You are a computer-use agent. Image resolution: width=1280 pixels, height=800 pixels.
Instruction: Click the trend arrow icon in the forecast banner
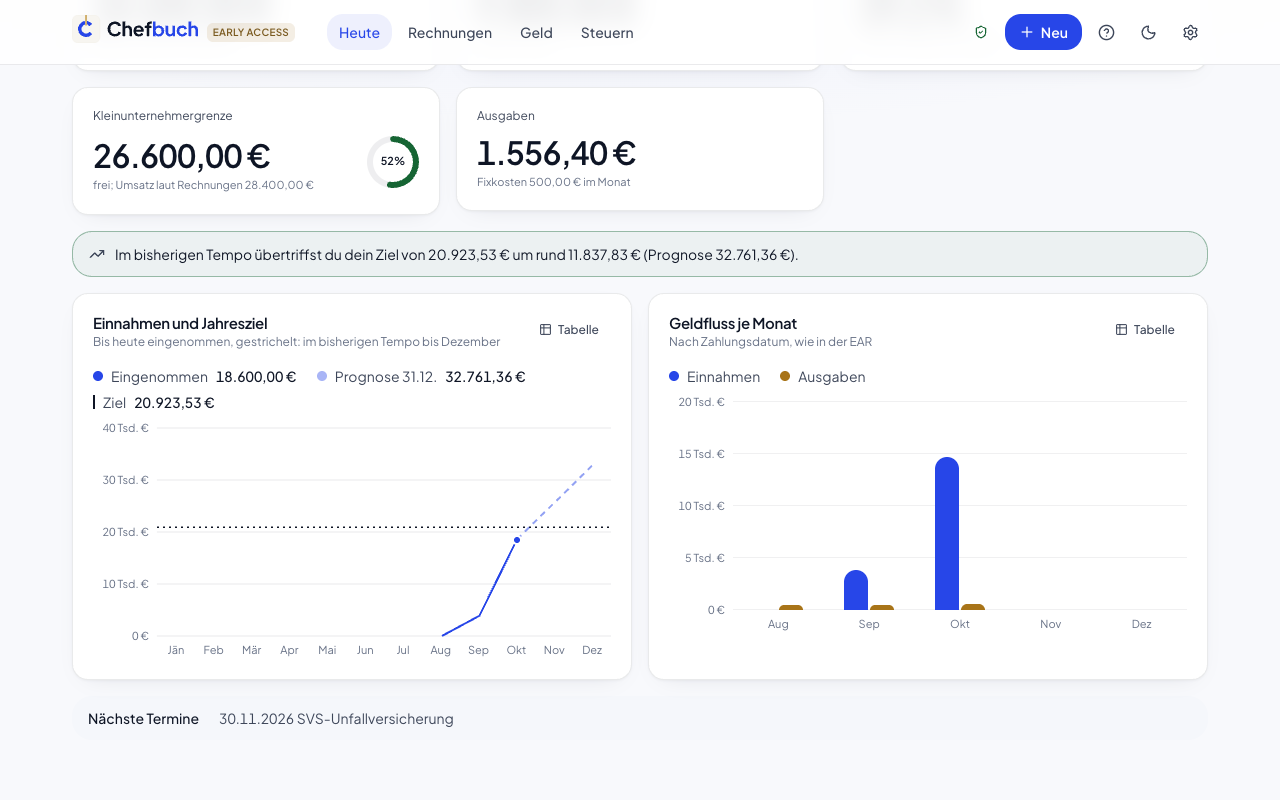97,254
